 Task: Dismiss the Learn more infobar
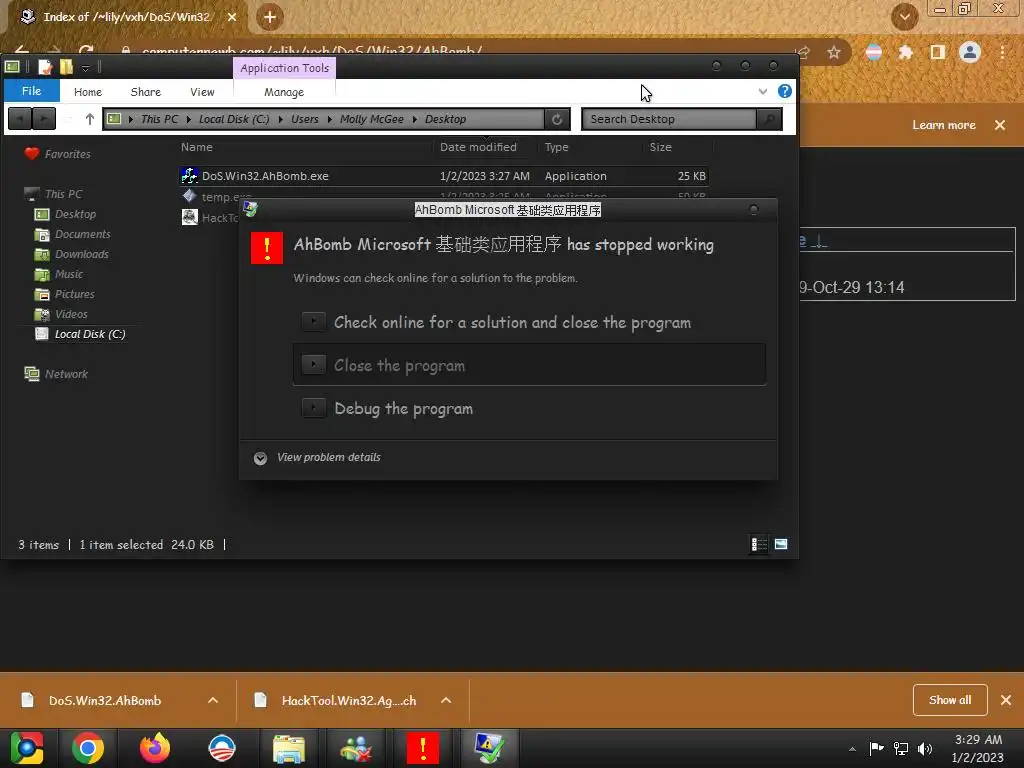(x=1000, y=125)
